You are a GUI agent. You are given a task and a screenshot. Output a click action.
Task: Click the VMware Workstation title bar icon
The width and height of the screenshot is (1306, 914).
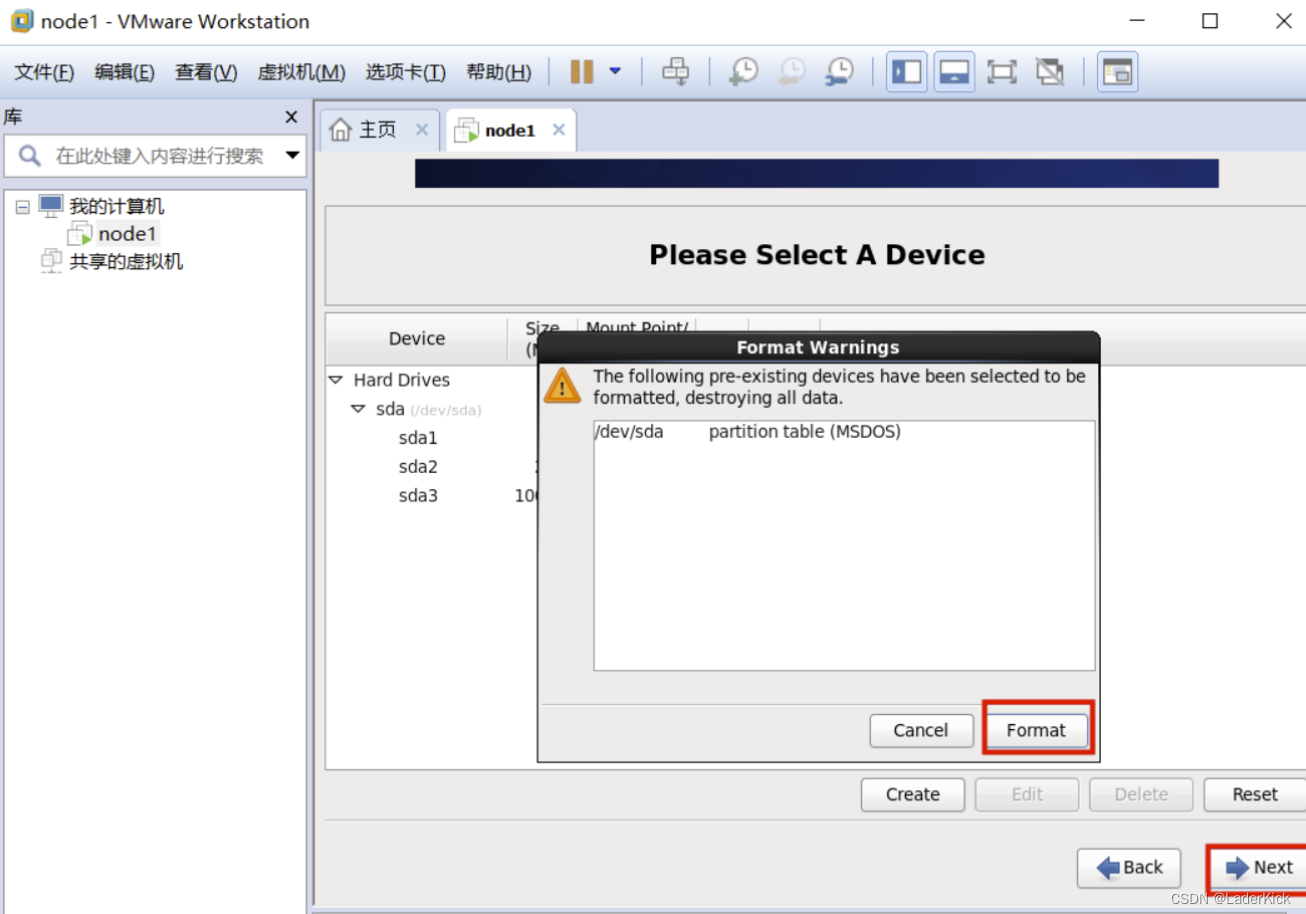[x=21, y=21]
